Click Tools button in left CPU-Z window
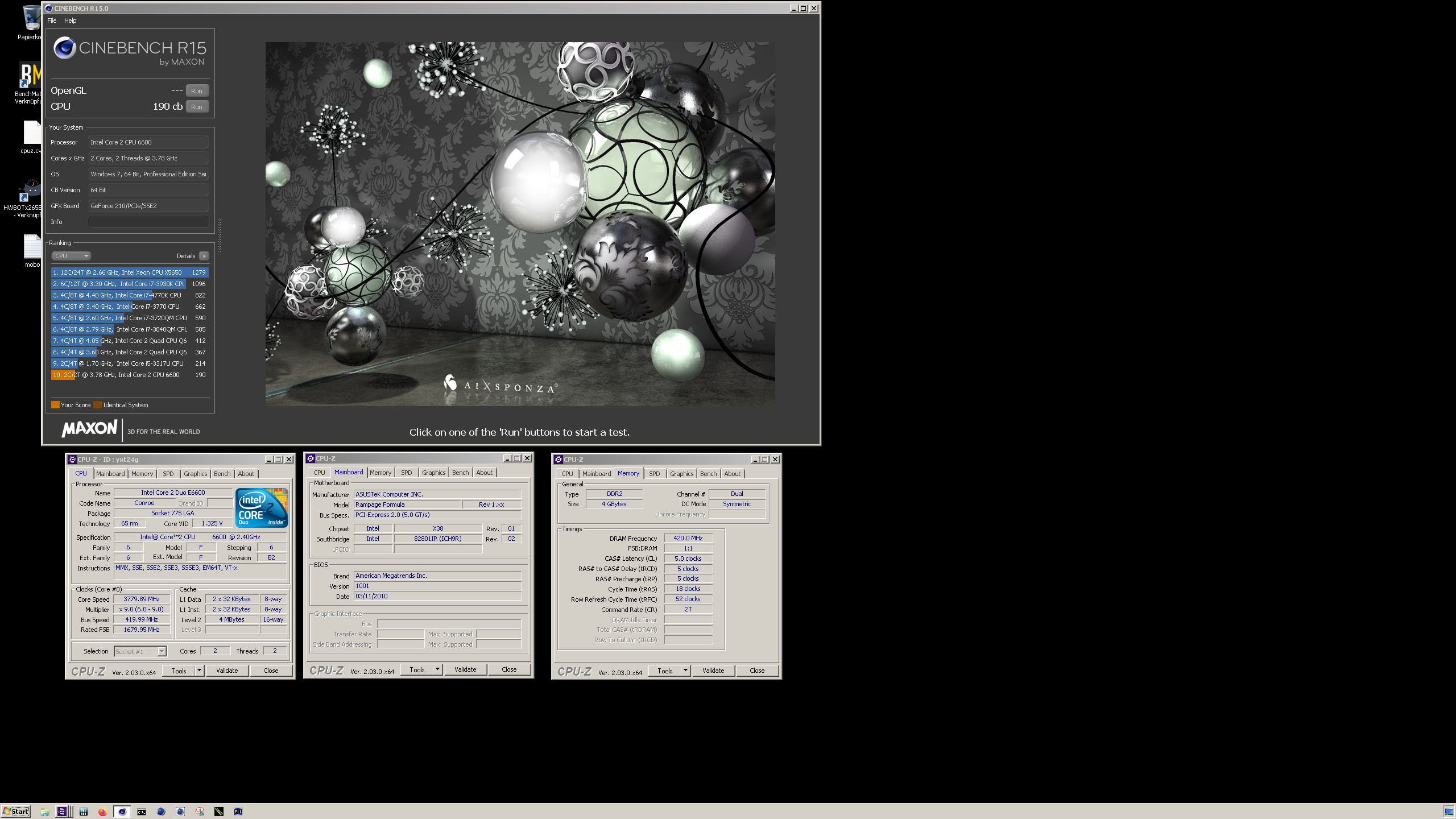Image resolution: width=1456 pixels, height=819 pixels. point(179,671)
